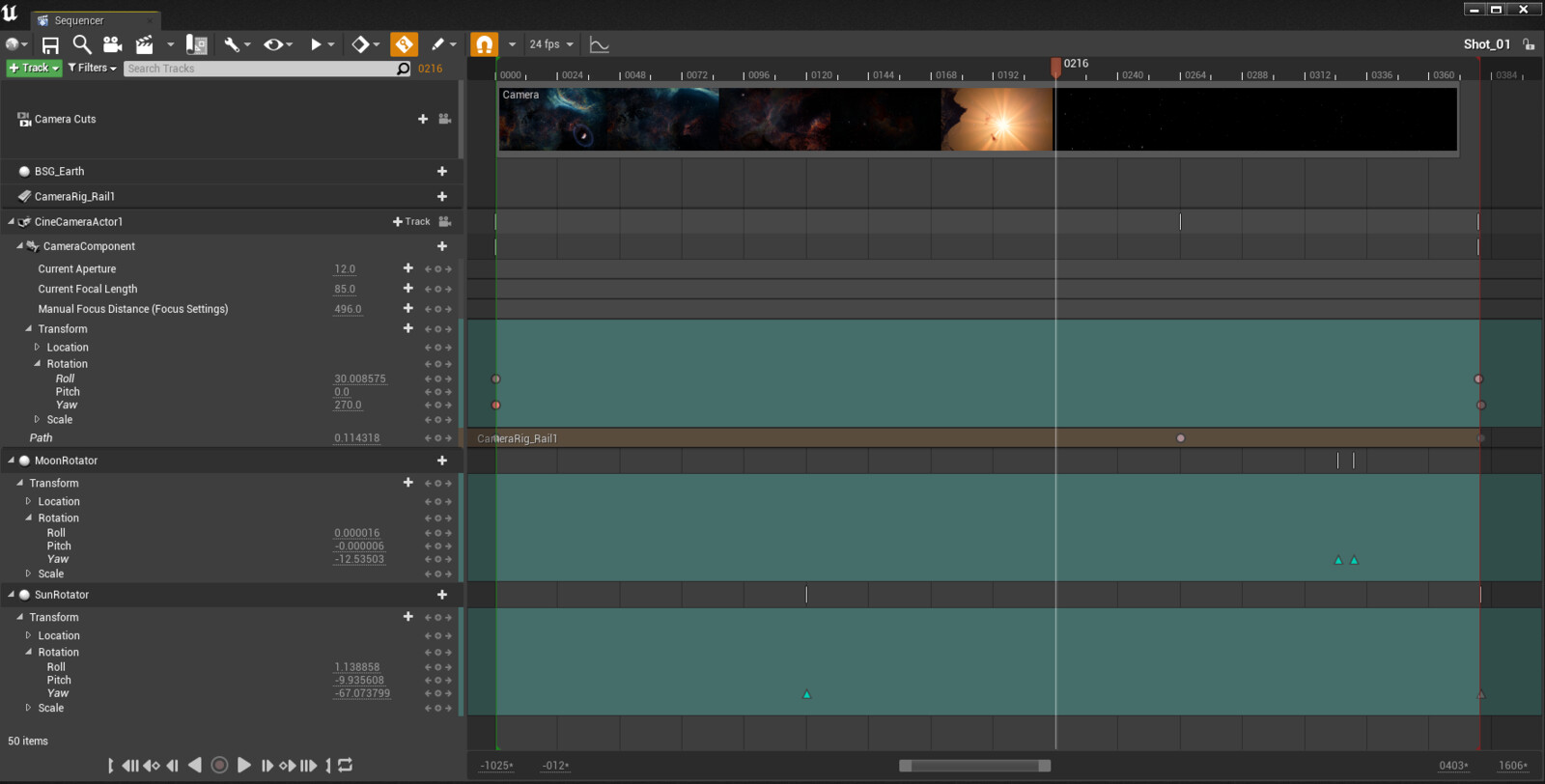Open the Curve Editor
This screenshot has width=1545, height=784.
pos(599,44)
